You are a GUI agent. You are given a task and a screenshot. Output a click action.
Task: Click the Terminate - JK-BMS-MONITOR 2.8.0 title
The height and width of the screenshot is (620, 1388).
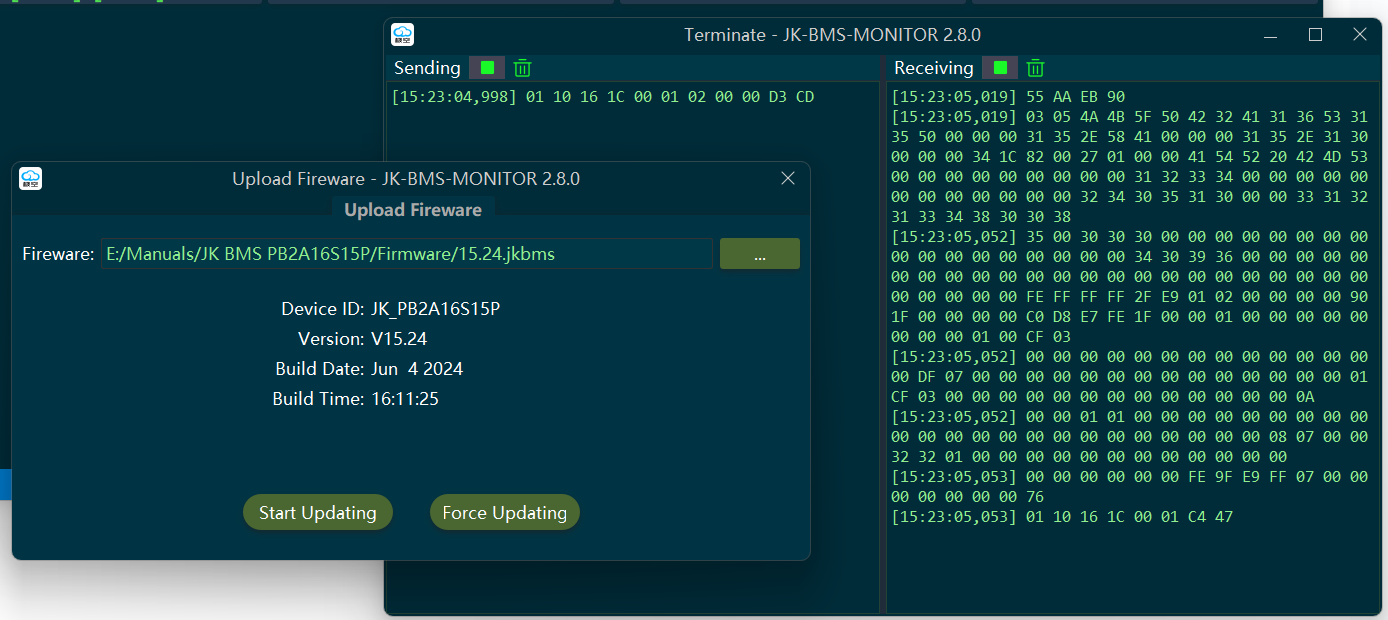832,35
